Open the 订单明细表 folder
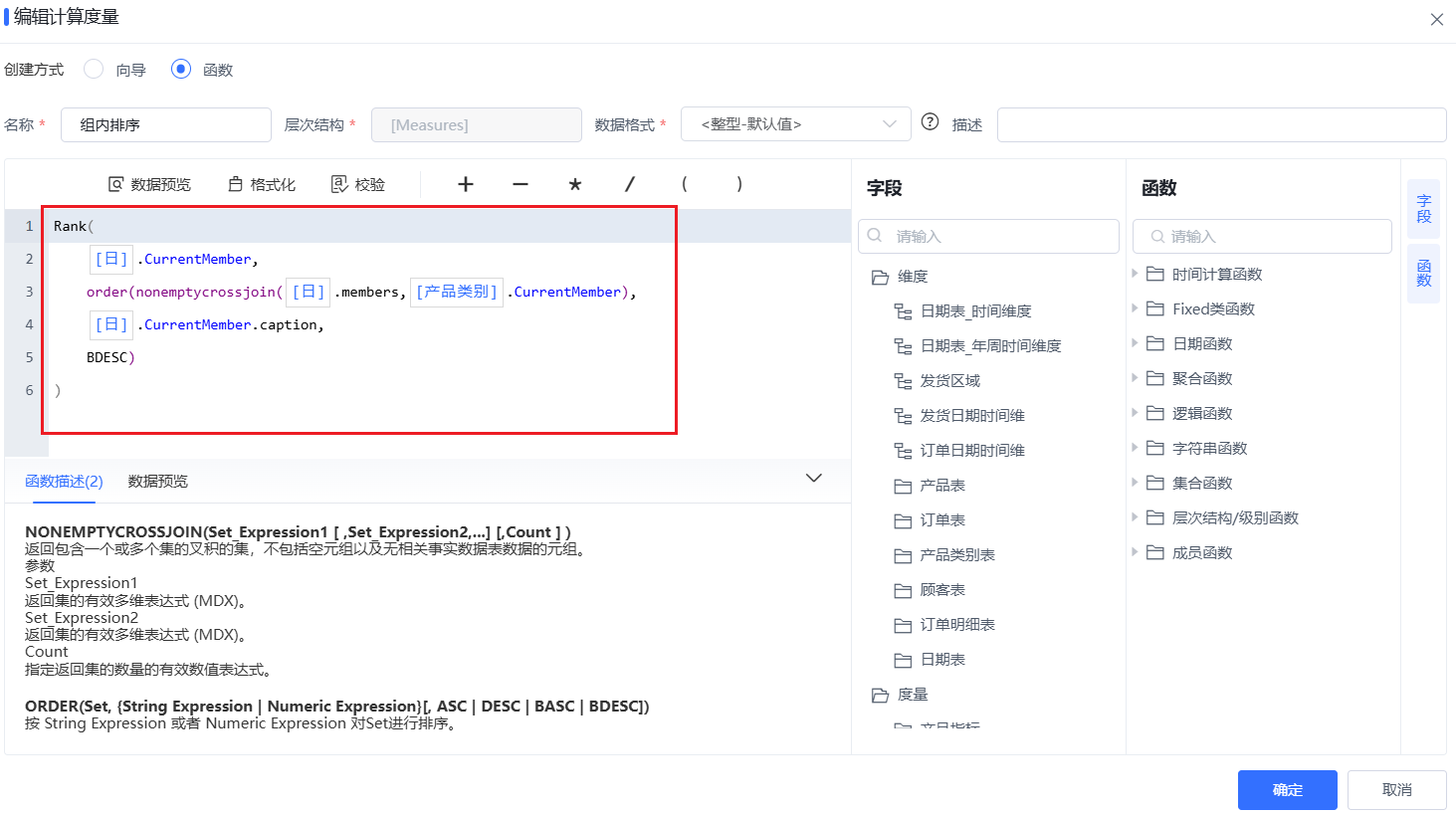 957,625
